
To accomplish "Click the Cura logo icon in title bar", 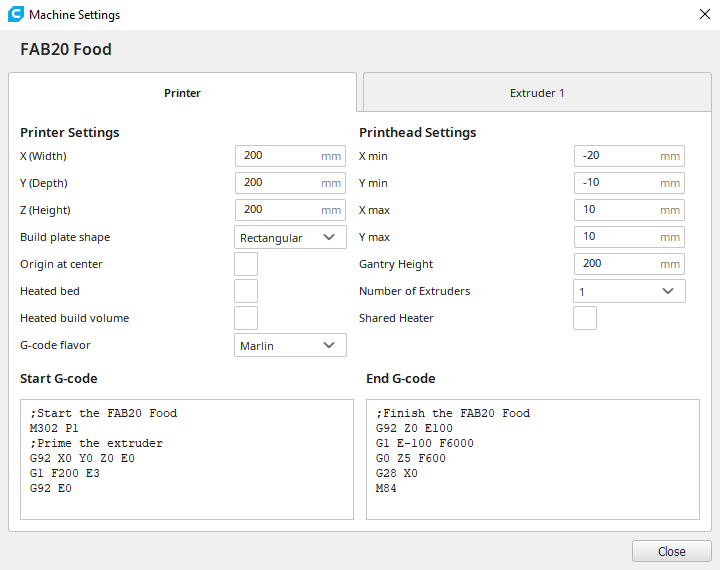I will tap(15, 15).
